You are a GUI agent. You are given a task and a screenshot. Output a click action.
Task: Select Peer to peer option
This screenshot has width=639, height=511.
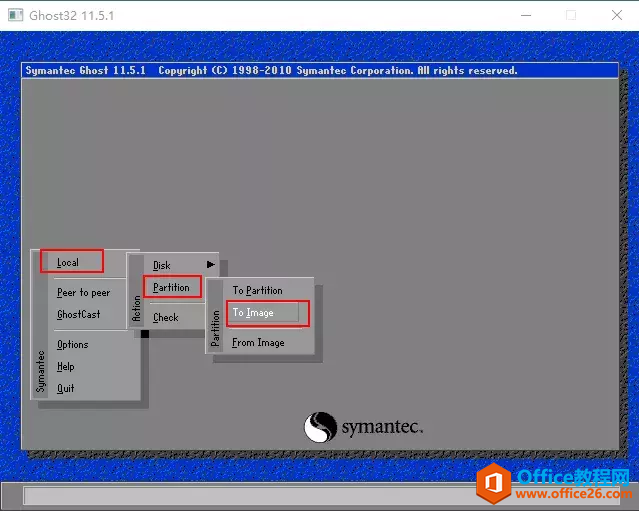click(x=84, y=293)
